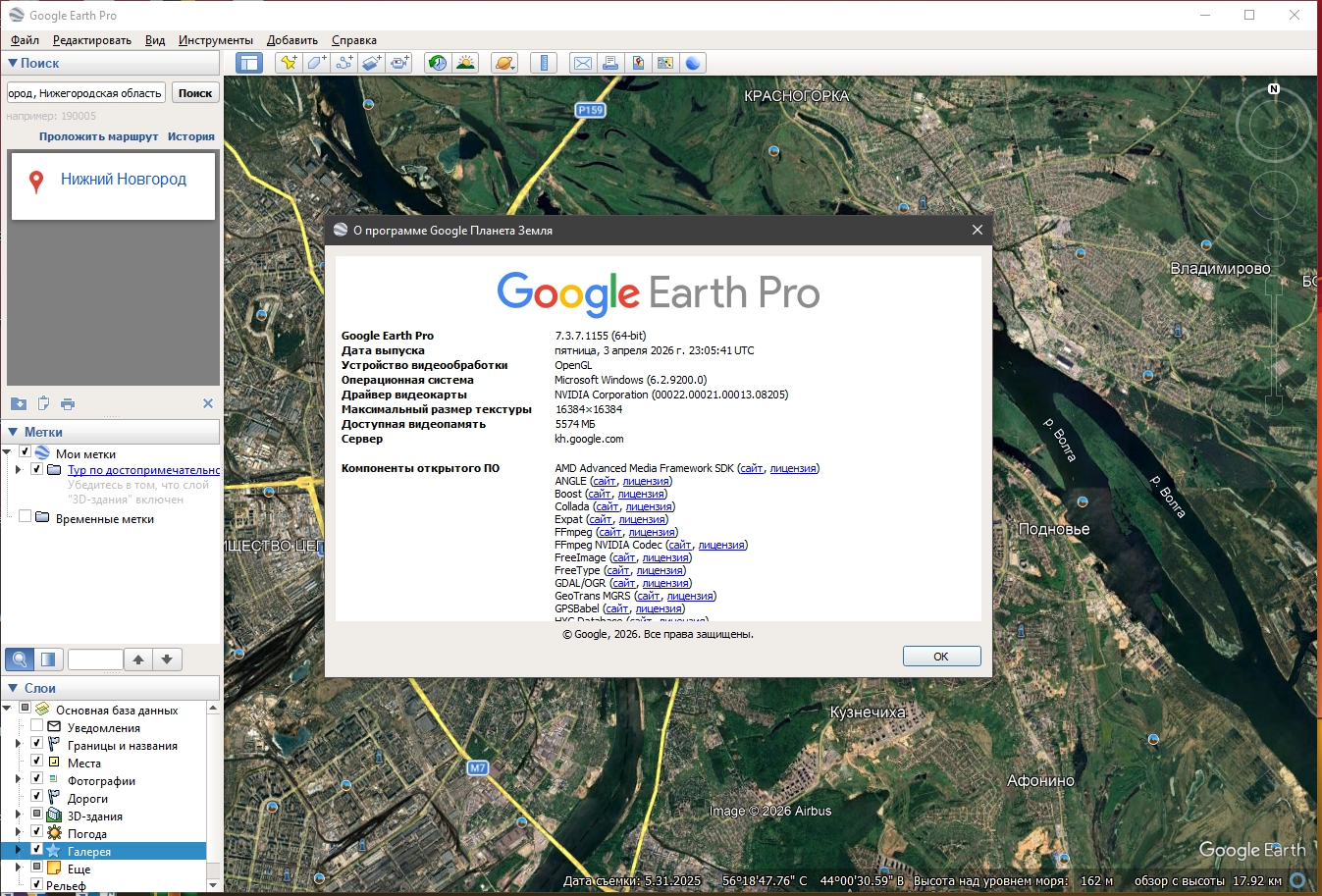Turn off the Дороги layer checkbox

pos(37,797)
